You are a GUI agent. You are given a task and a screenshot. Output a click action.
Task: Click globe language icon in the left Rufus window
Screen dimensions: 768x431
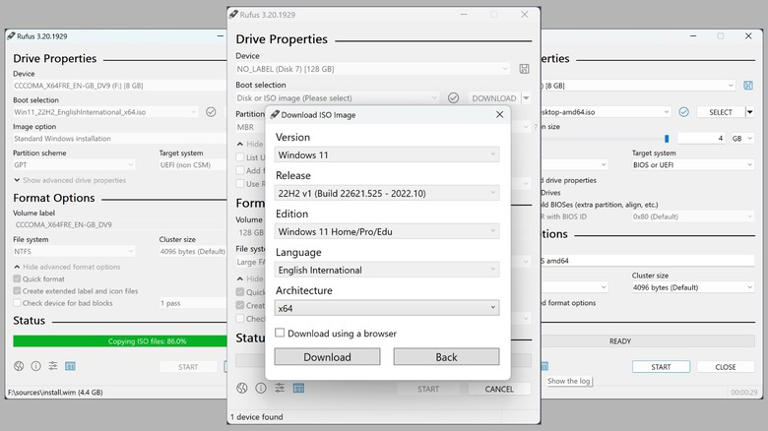click(x=19, y=366)
